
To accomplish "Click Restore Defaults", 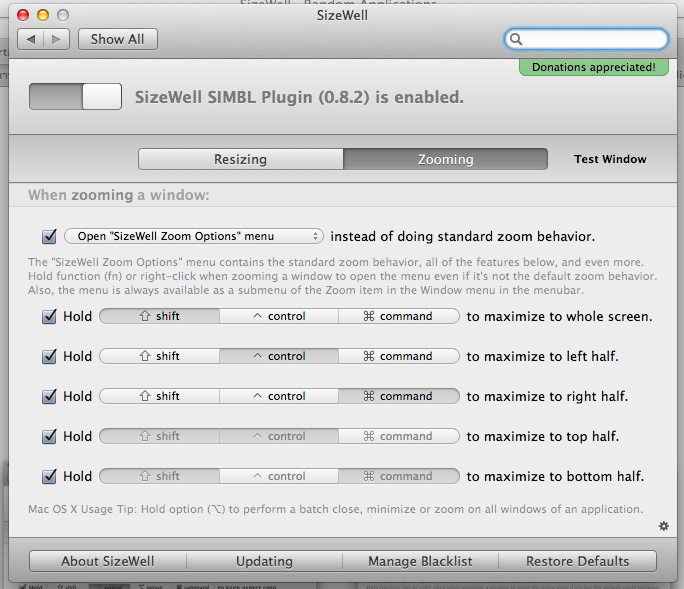I will pos(578,561).
